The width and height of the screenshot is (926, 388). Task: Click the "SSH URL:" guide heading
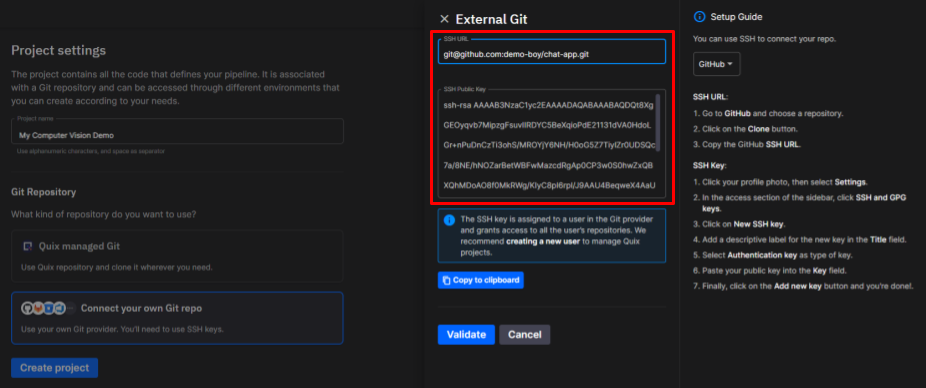[710, 96]
